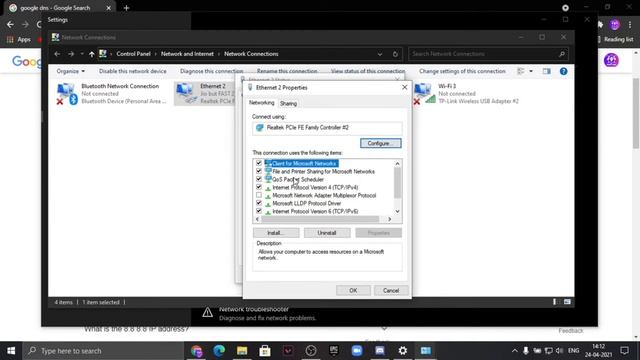Click Disable this network device

pos(133,71)
